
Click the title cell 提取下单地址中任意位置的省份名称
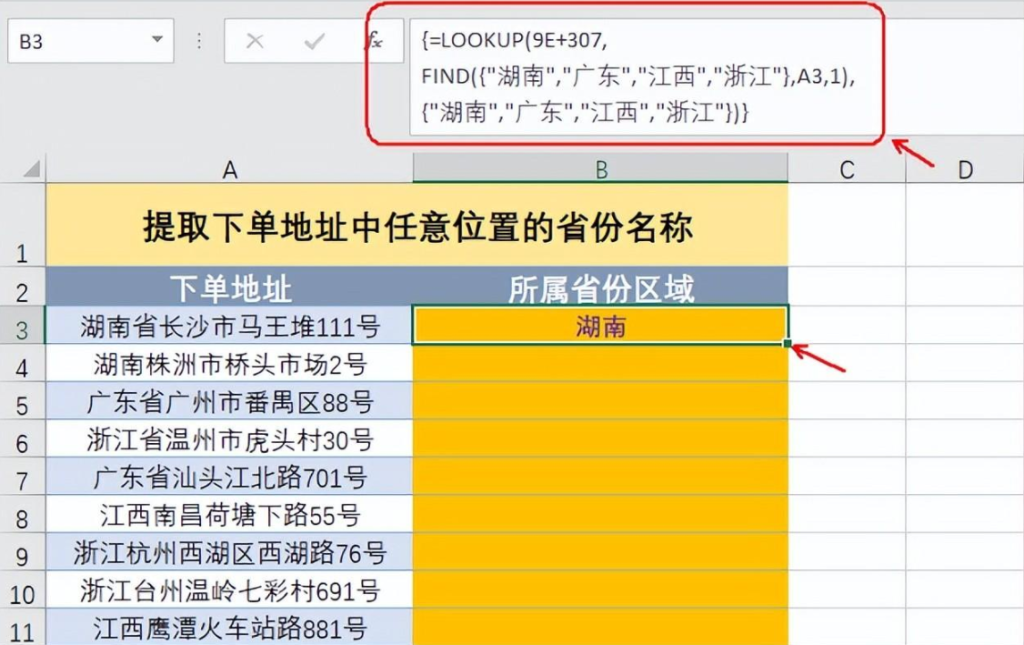point(417,225)
